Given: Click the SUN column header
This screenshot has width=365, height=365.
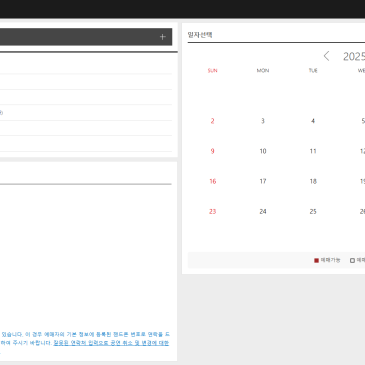Looking at the screenshot, I should point(212,71).
